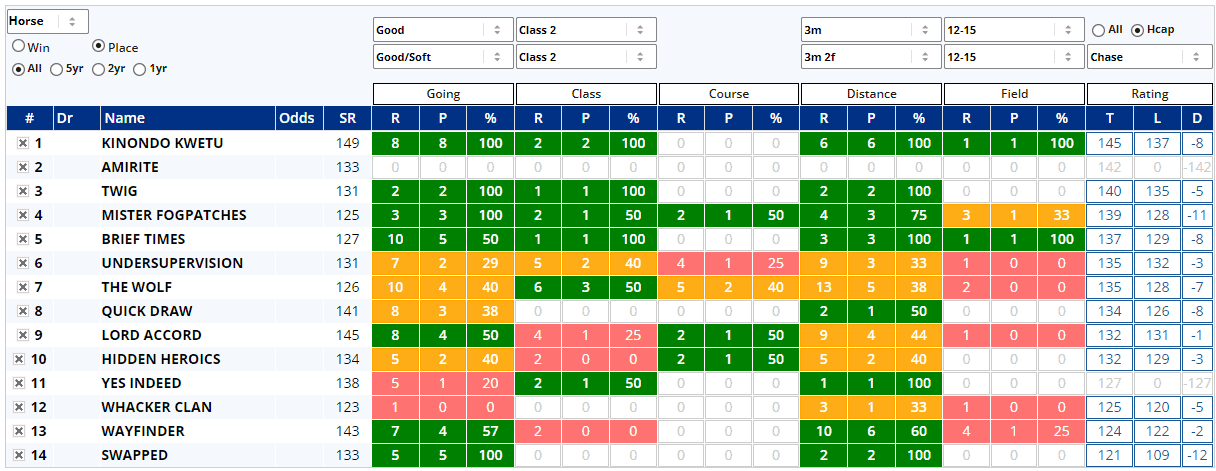
Task: Click the X icon beside Amirite
Action: pyautogui.click(x=22, y=168)
